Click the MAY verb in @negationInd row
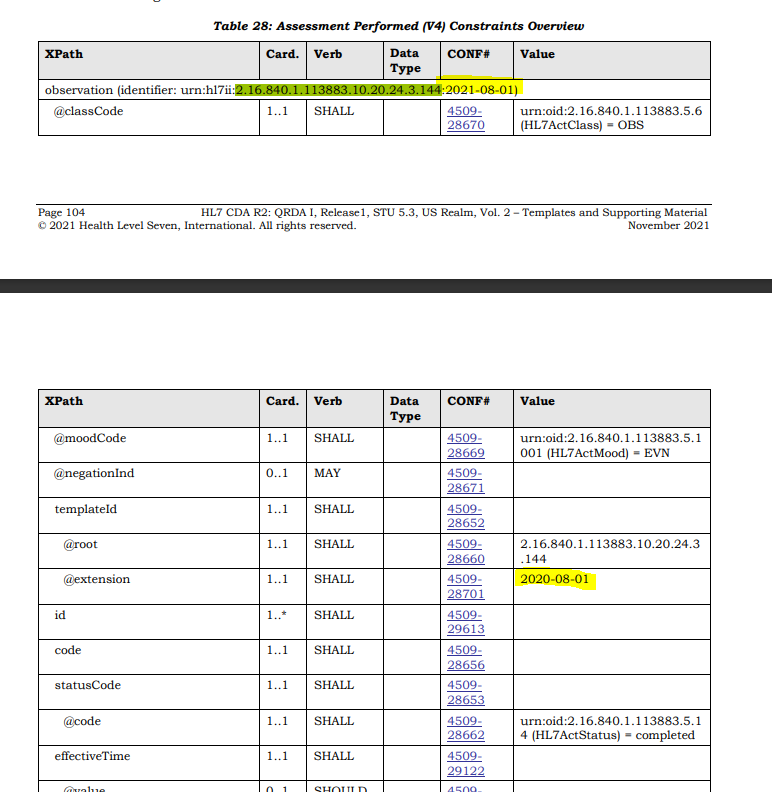Image resolution: width=772 pixels, height=792 pixels. click(327, 473)
